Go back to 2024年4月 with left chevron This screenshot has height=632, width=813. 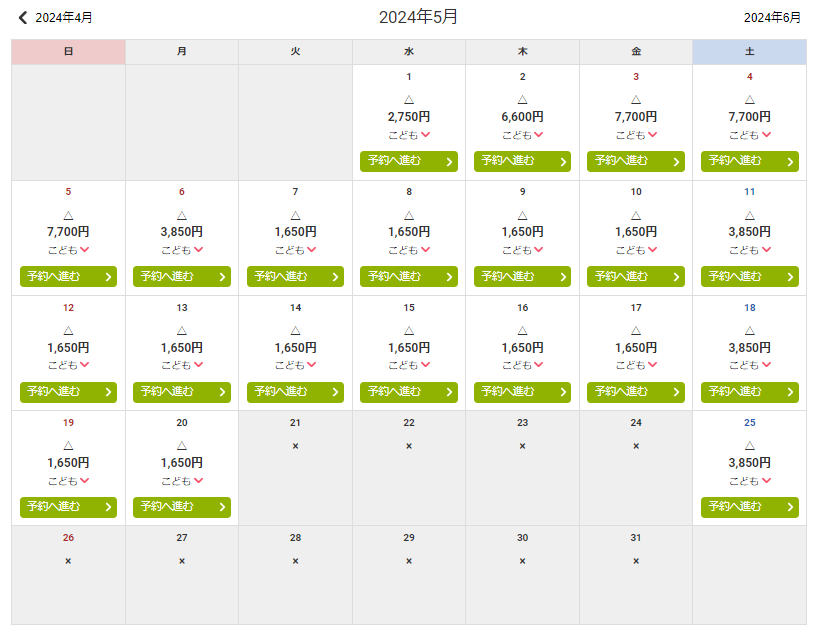pos(24,17)
